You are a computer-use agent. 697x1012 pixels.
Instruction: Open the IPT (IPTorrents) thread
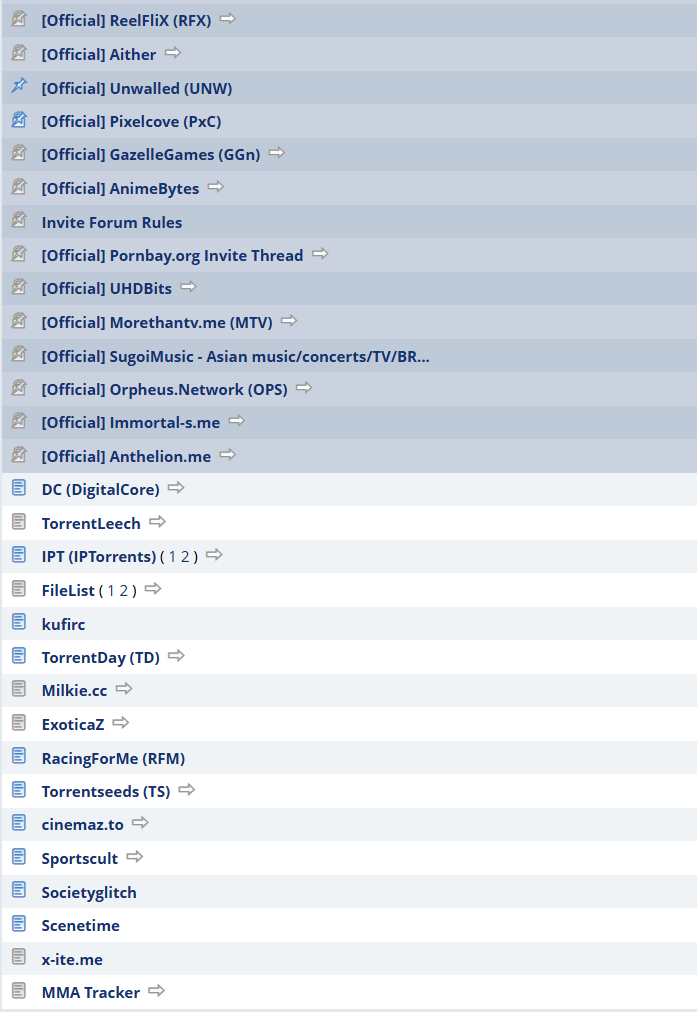[99, 556]
